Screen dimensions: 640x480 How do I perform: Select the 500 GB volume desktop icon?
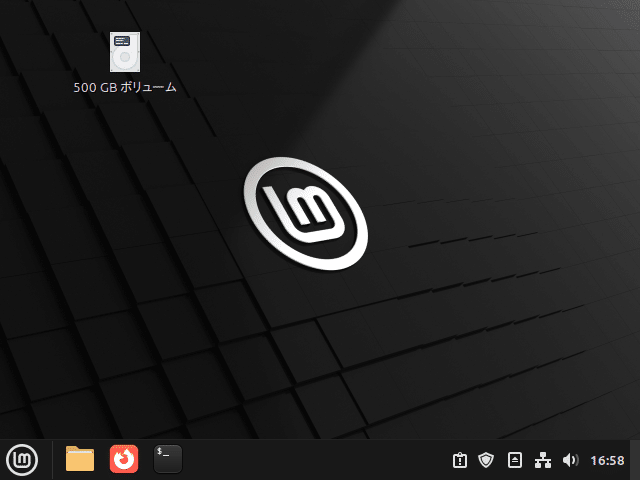pyautogui.click(x=125, y=52)
